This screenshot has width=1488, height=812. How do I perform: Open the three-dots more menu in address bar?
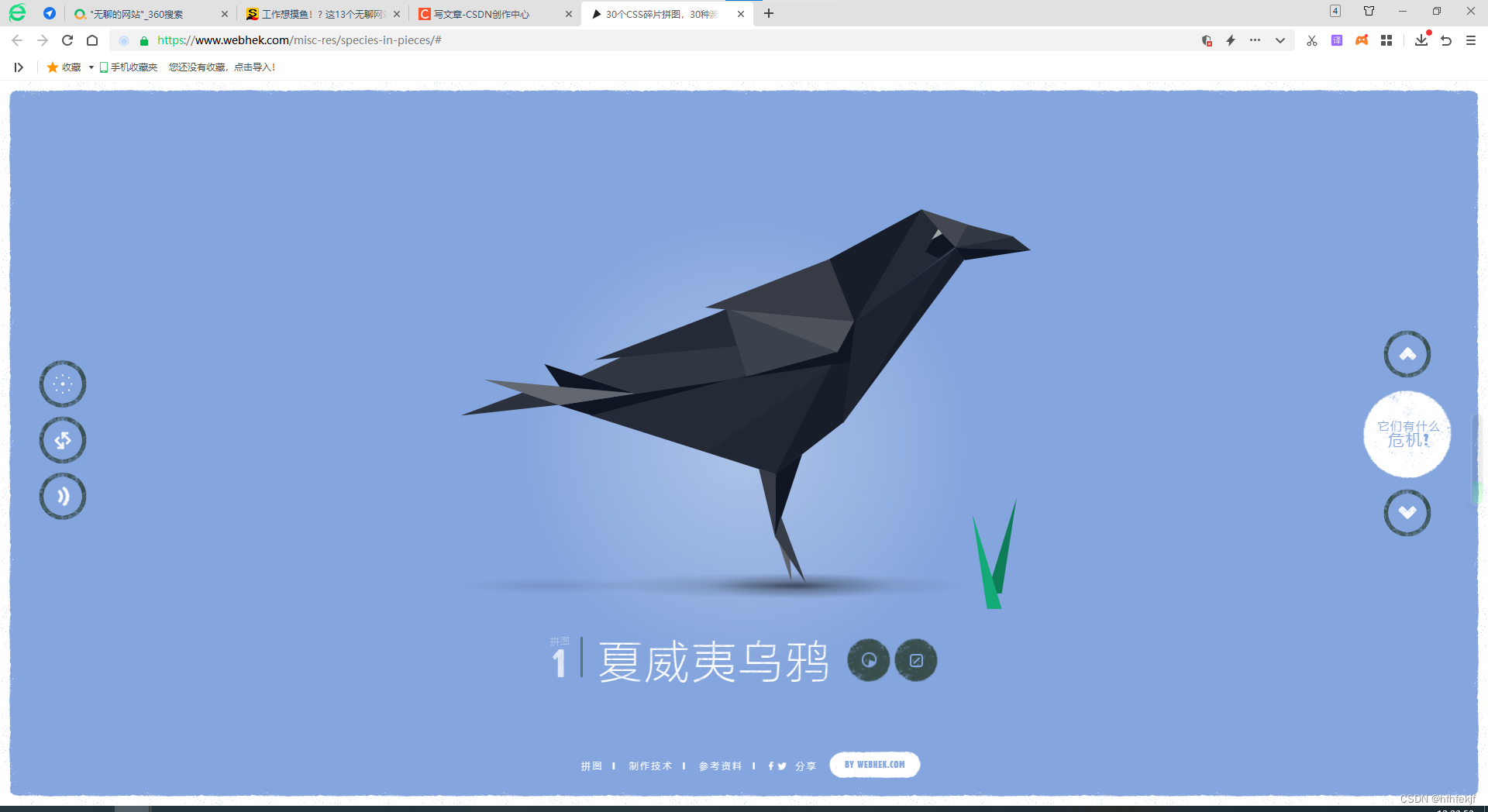1255,40
